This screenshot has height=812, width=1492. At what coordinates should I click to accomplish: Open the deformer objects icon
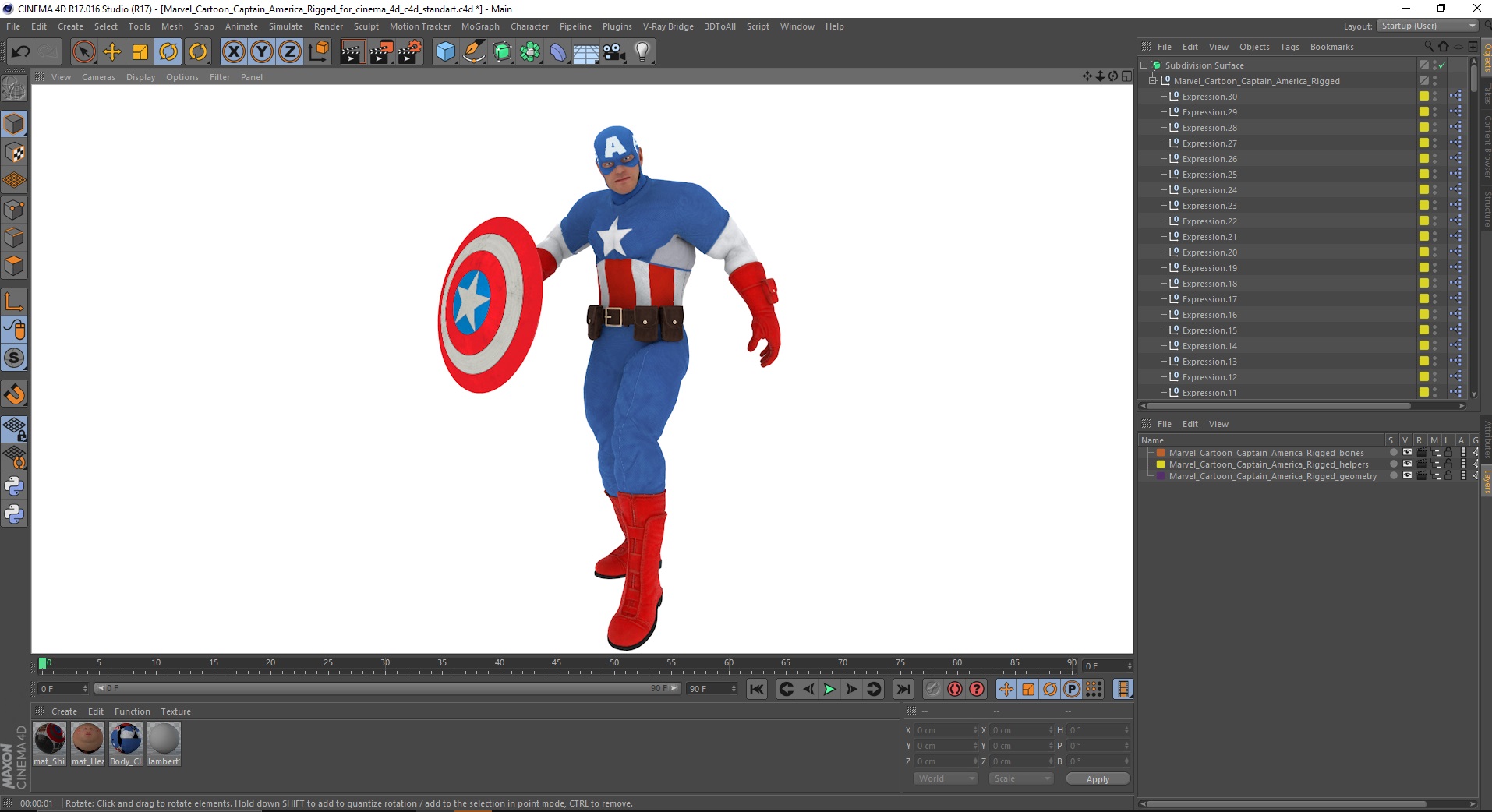(x=558, y=52)
